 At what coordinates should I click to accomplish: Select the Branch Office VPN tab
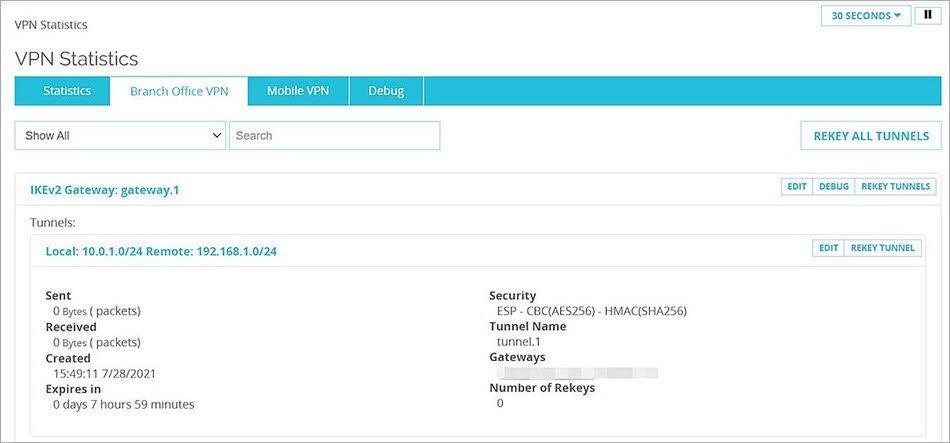point(179,91)
